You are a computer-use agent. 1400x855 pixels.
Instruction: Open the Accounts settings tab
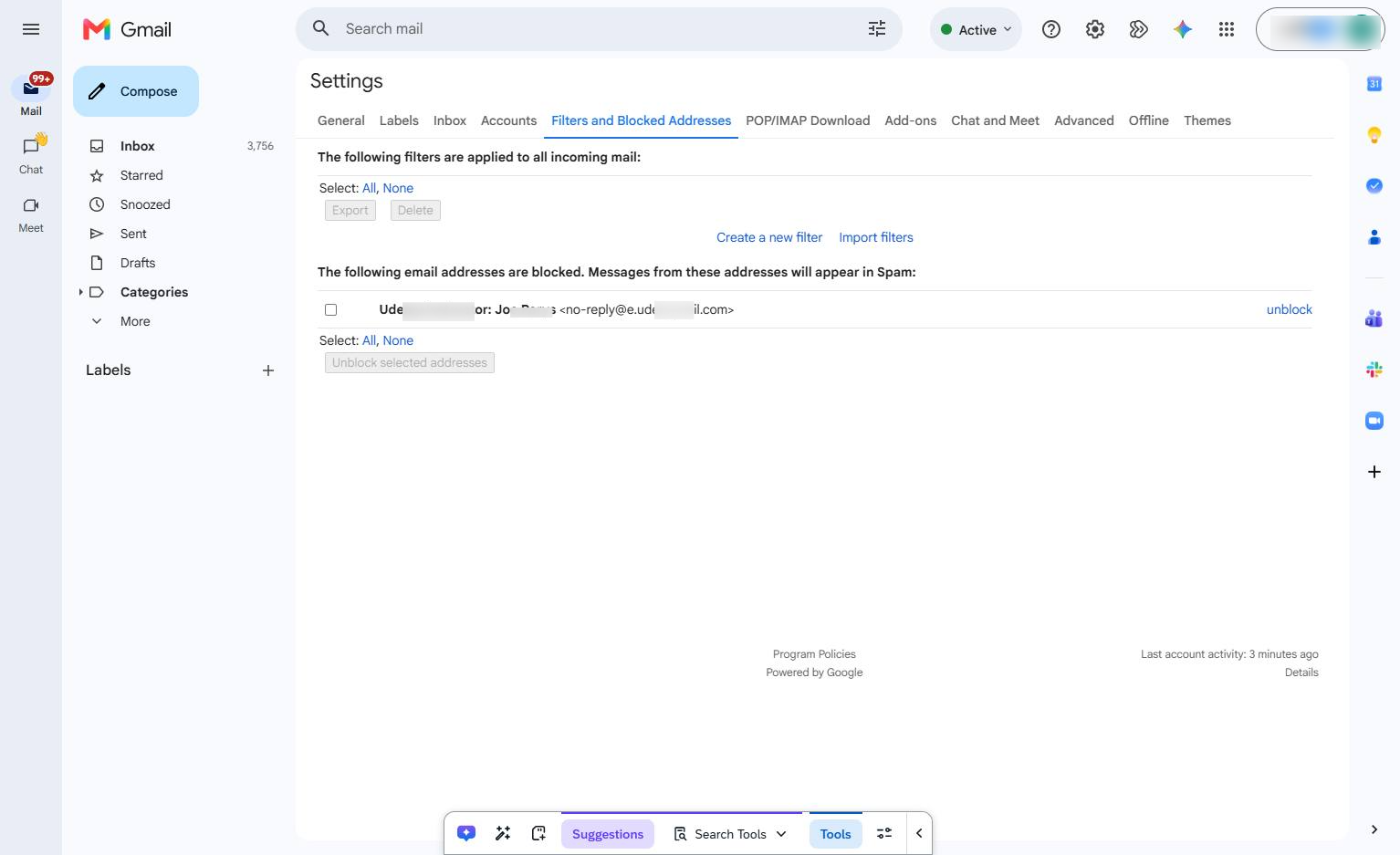coord(508,120)
